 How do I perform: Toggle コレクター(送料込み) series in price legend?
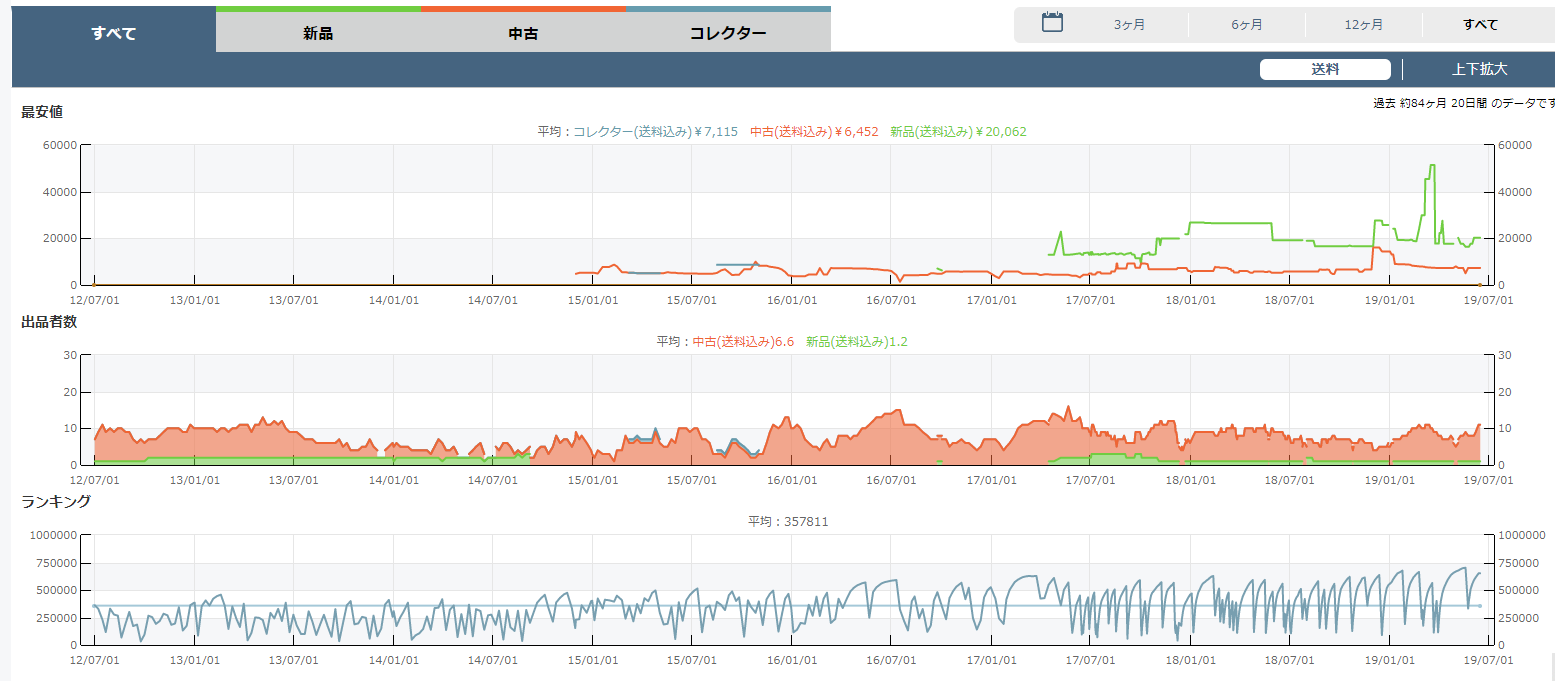click(x=655, y=132)
